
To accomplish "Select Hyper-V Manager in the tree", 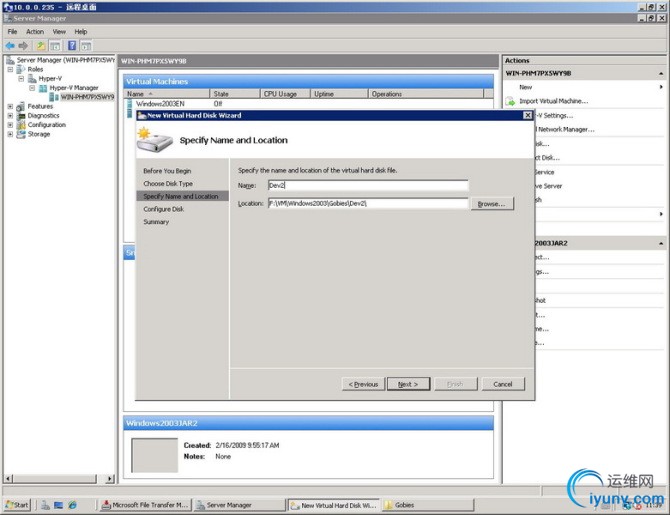I will click(x=73, y=88).
